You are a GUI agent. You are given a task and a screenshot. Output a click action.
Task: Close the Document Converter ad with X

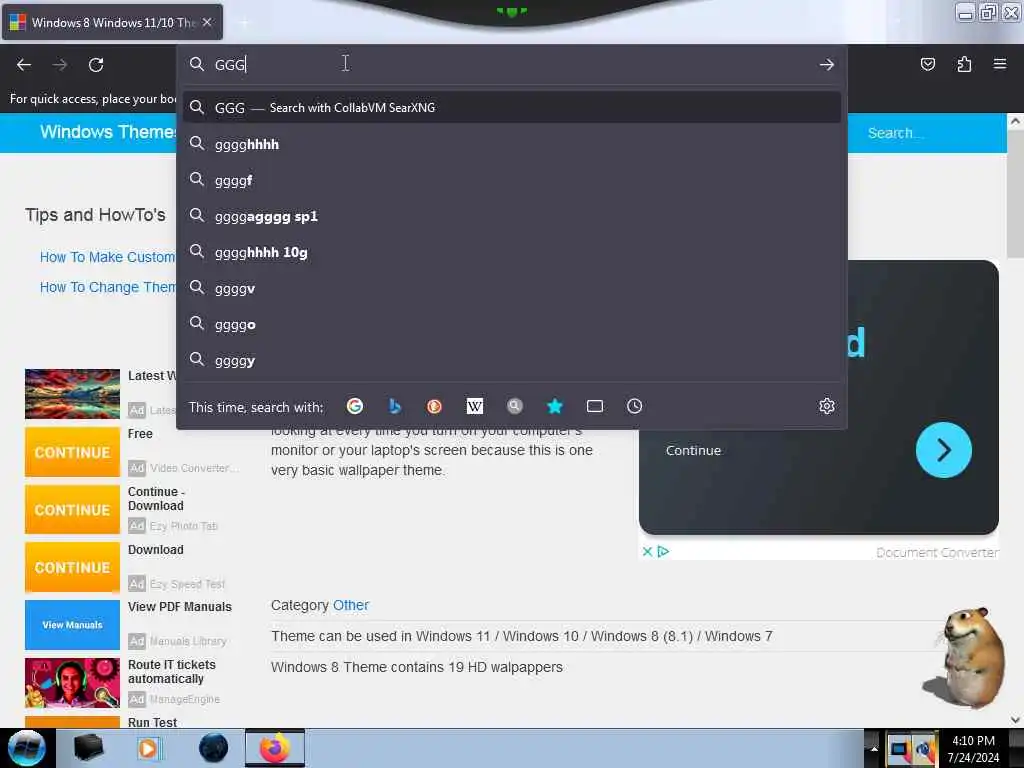pos(647,552)
